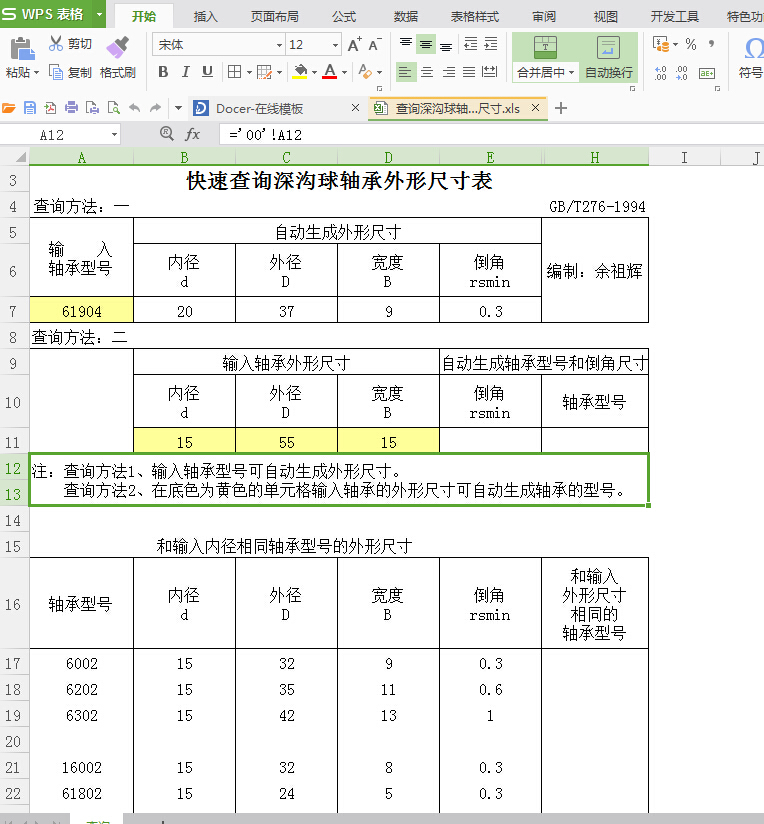Screen dimensions: 764x824
Task: Open a new document tab with plus
Action: point(561,108)
